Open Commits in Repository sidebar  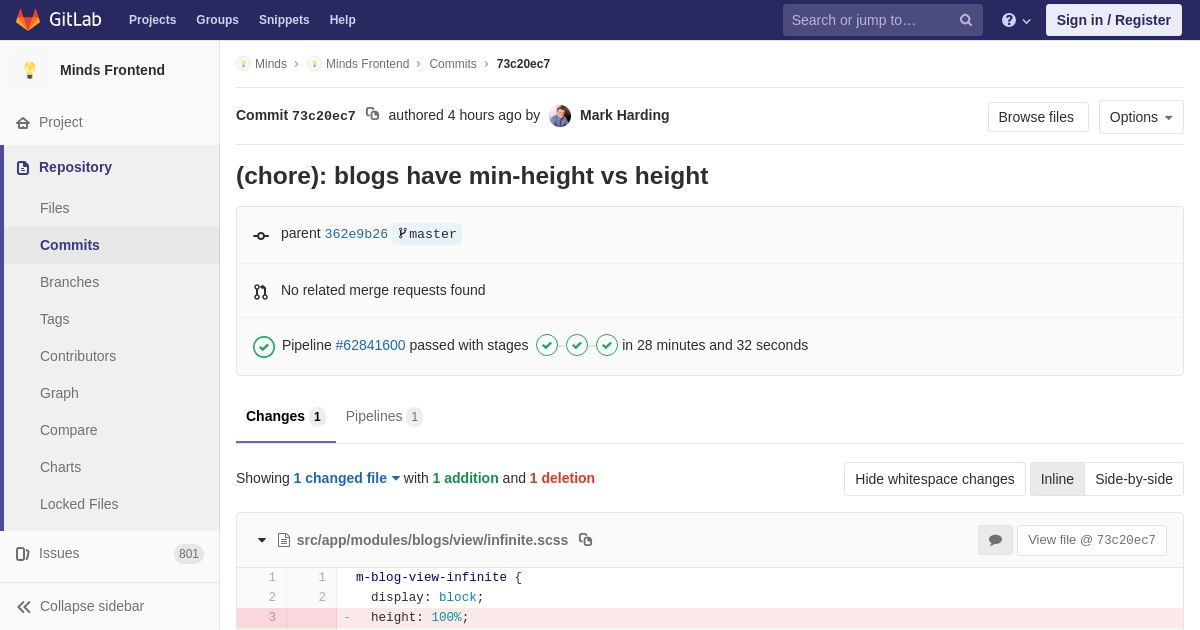click(70, 245)
